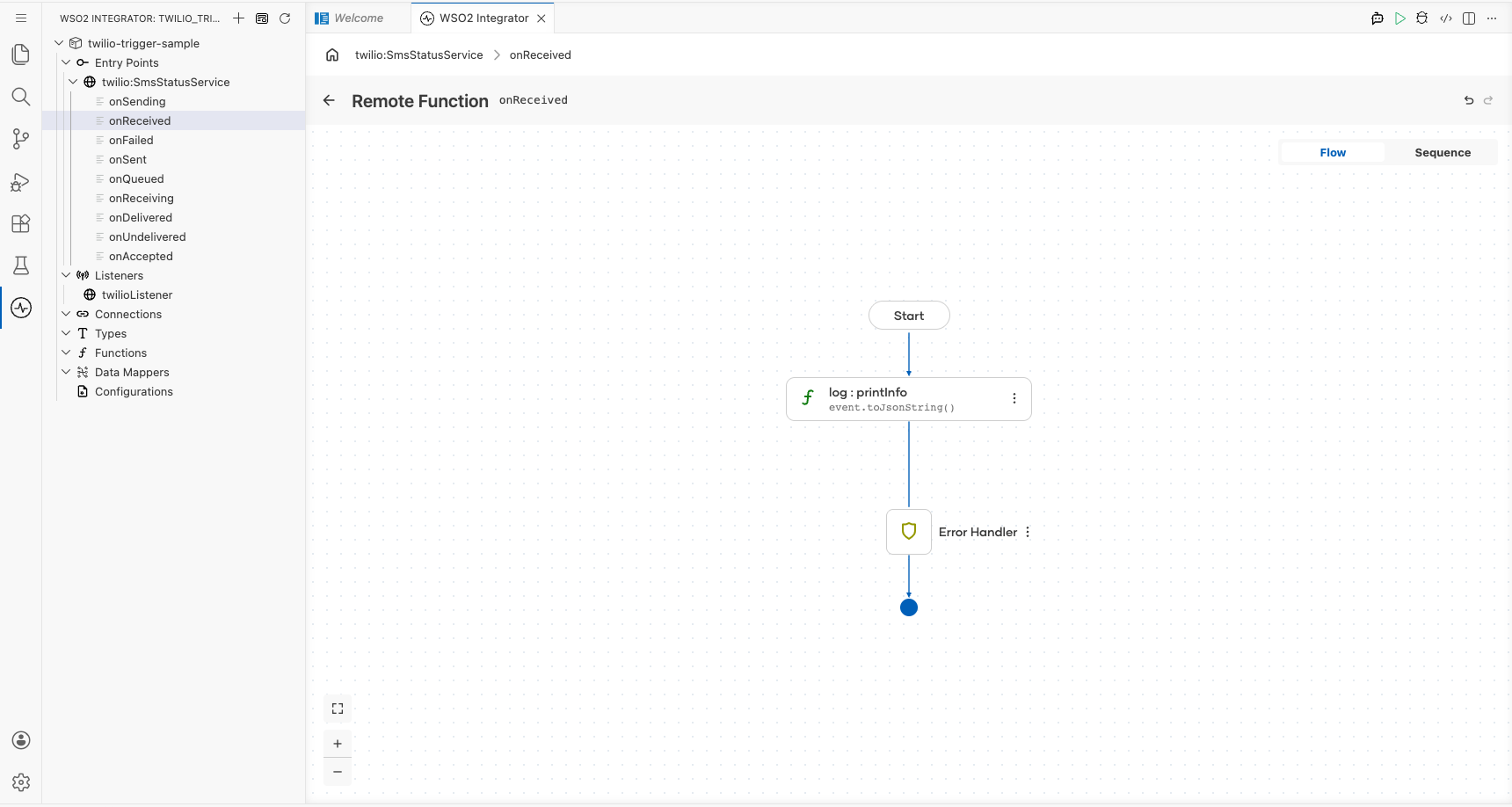Click the chat icon in editor toolbar
Screen dimensions: 1512x807
[1378, 18]
